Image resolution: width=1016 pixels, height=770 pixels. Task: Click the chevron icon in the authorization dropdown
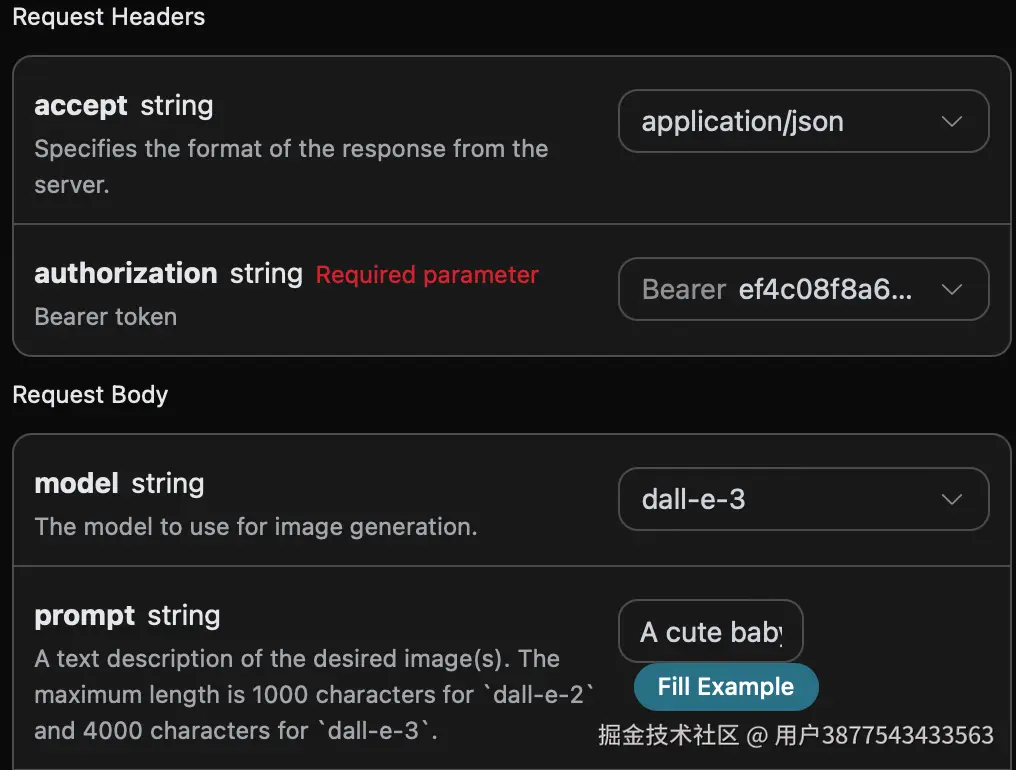click(x=952, y=290)
